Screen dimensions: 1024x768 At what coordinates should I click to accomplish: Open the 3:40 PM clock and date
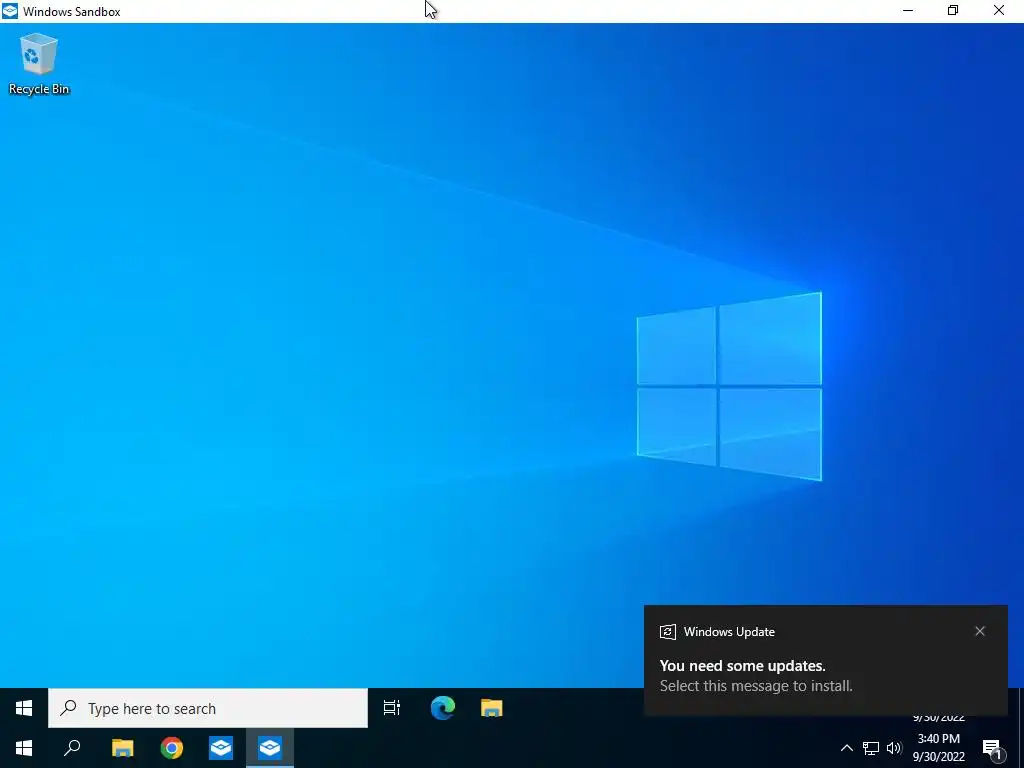click(938, 748)
